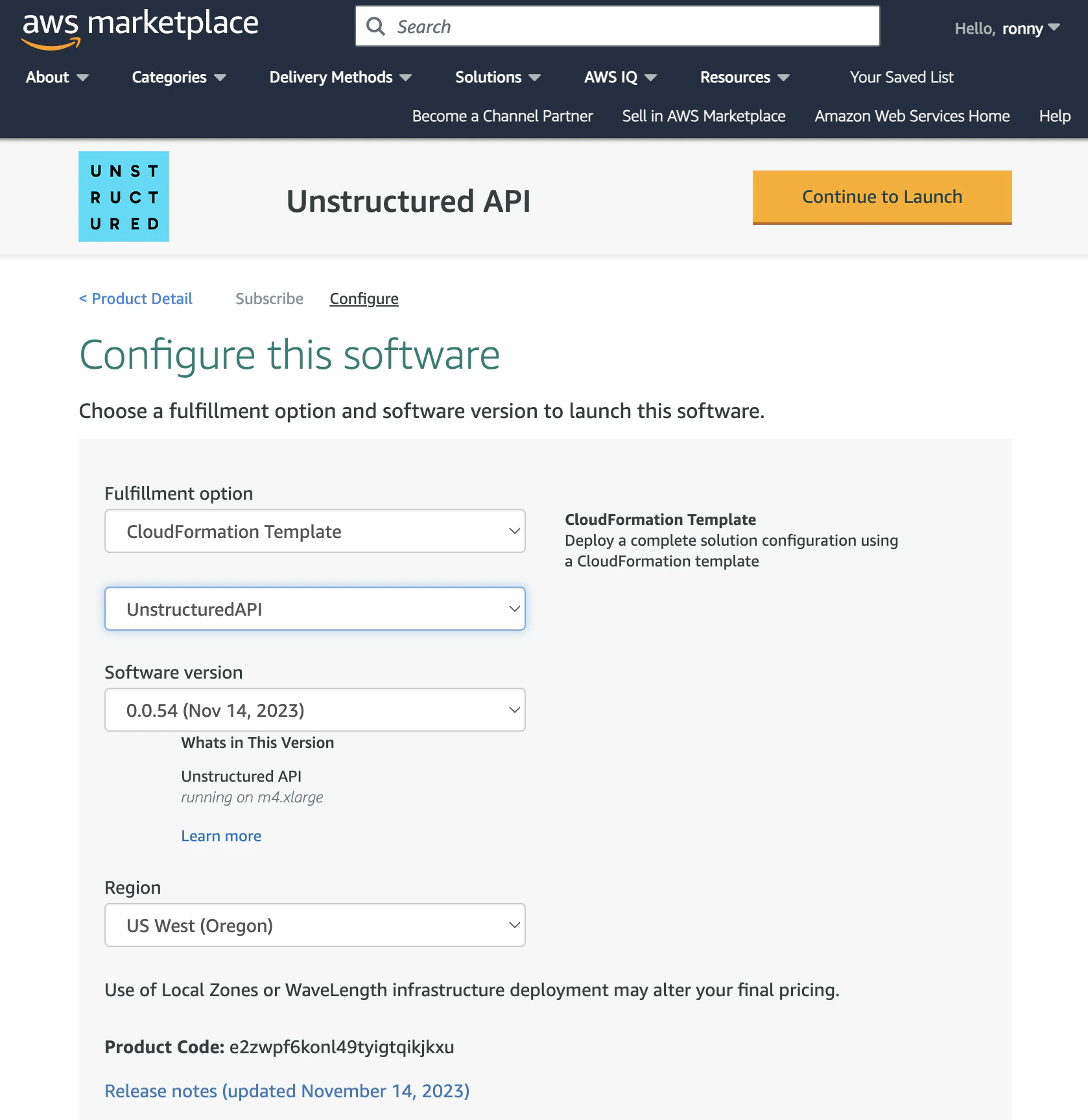This screenshot has height=1120, width=1088.
Task: Open the Solutions menu
Action: coord(497,77)
